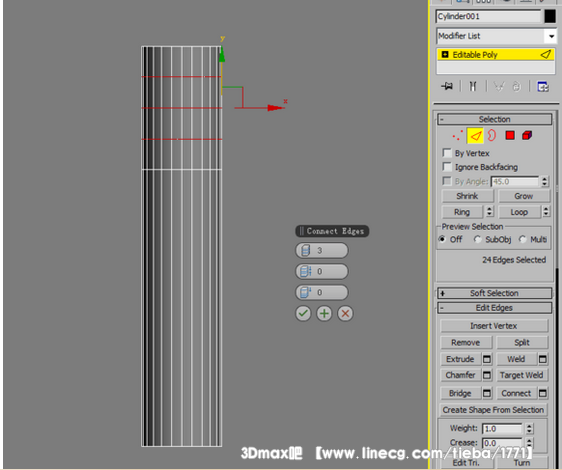Cancel Connect Edges with red X
The image size is (562, 470).
345,313
